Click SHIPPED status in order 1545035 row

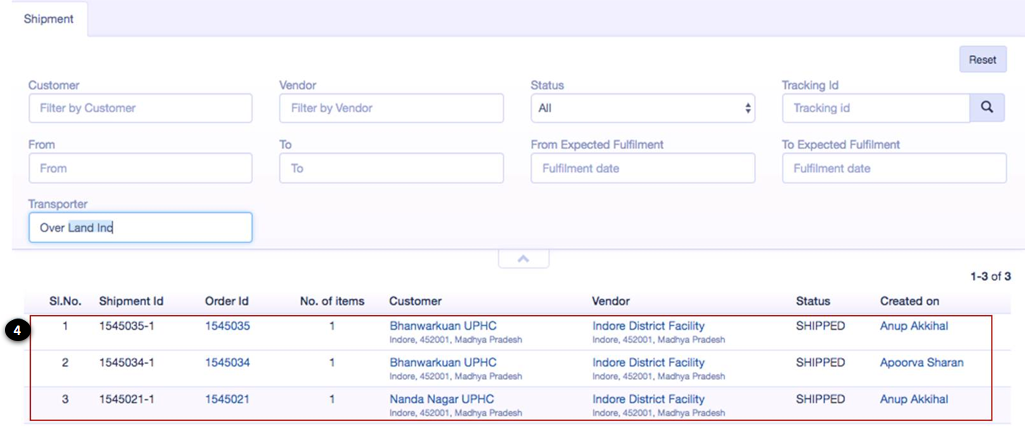[x=820, y=326]
